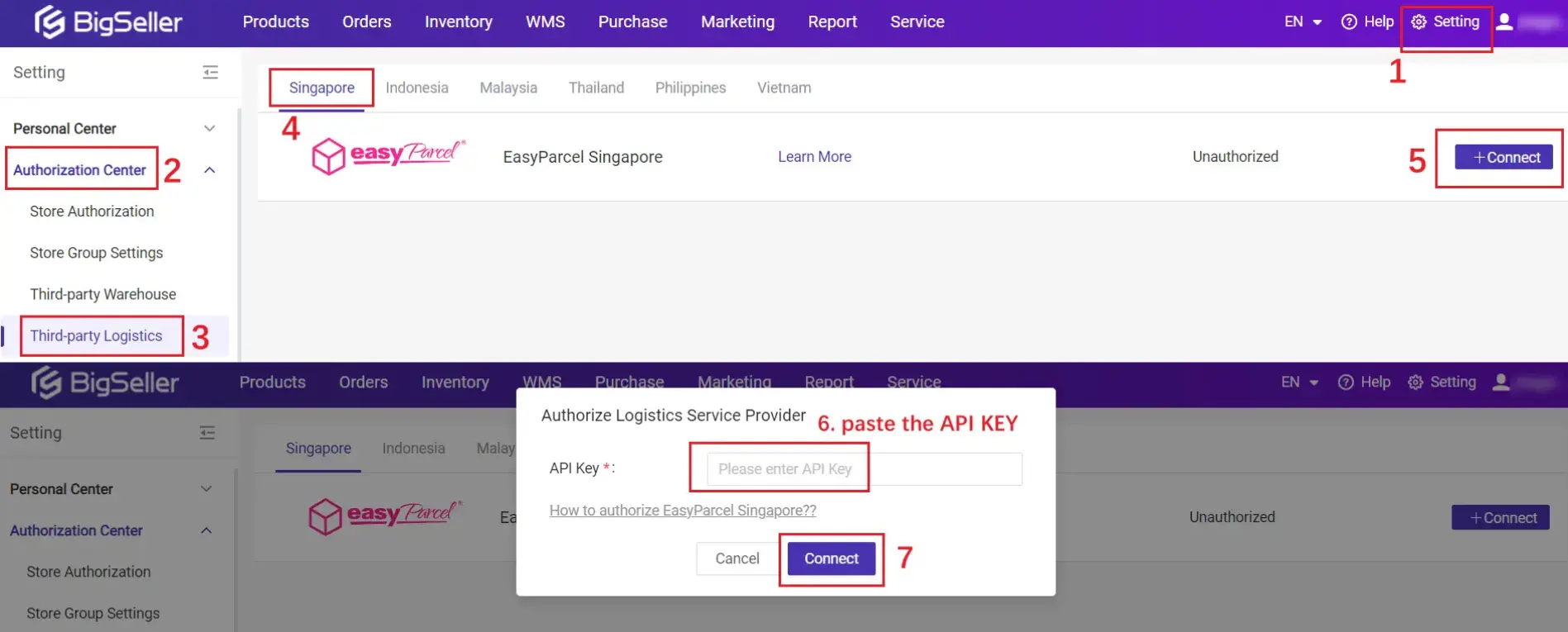Click the dimmed BigSeller logo in lower bar

pos(105,383)
